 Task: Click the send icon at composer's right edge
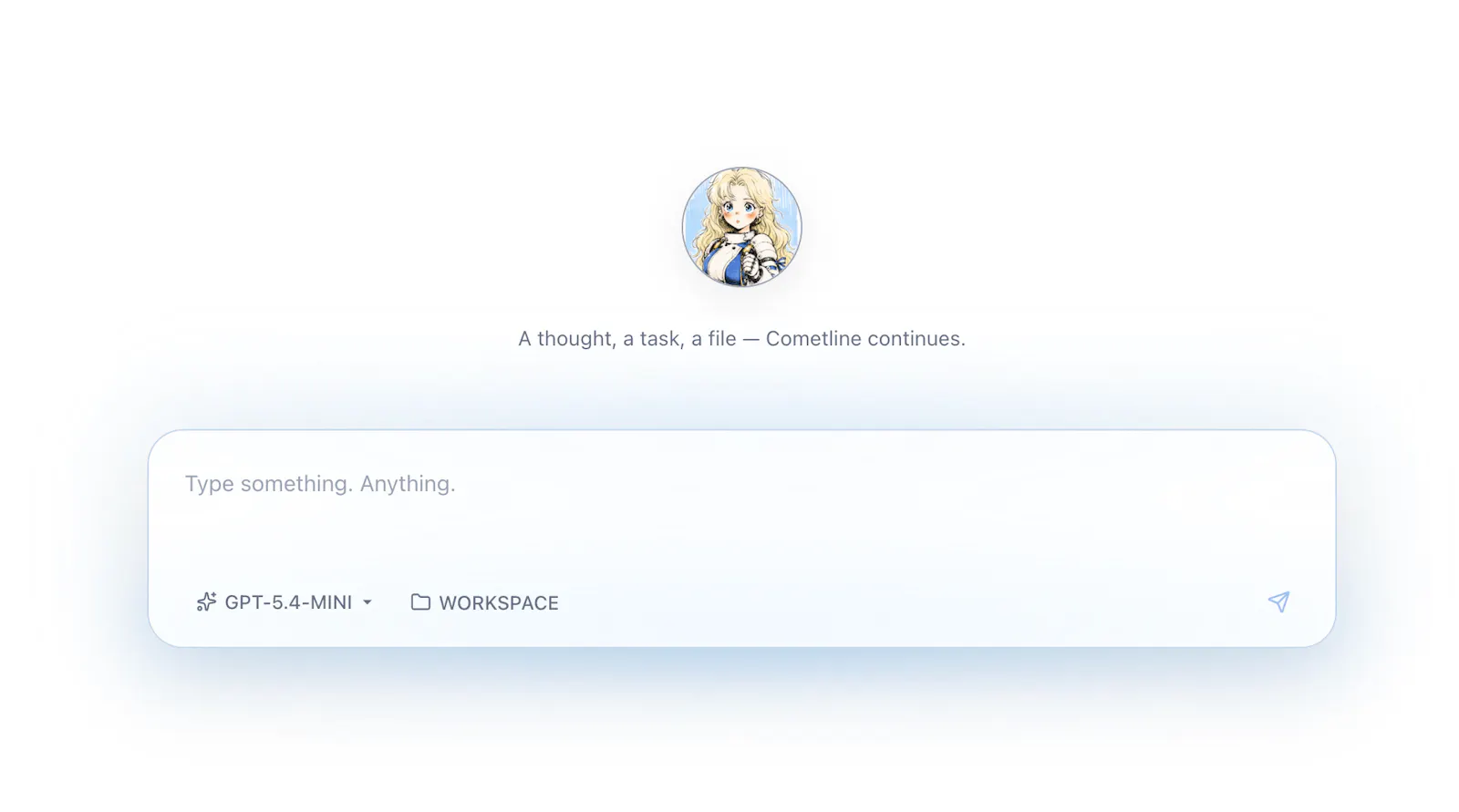point(1278,601)
